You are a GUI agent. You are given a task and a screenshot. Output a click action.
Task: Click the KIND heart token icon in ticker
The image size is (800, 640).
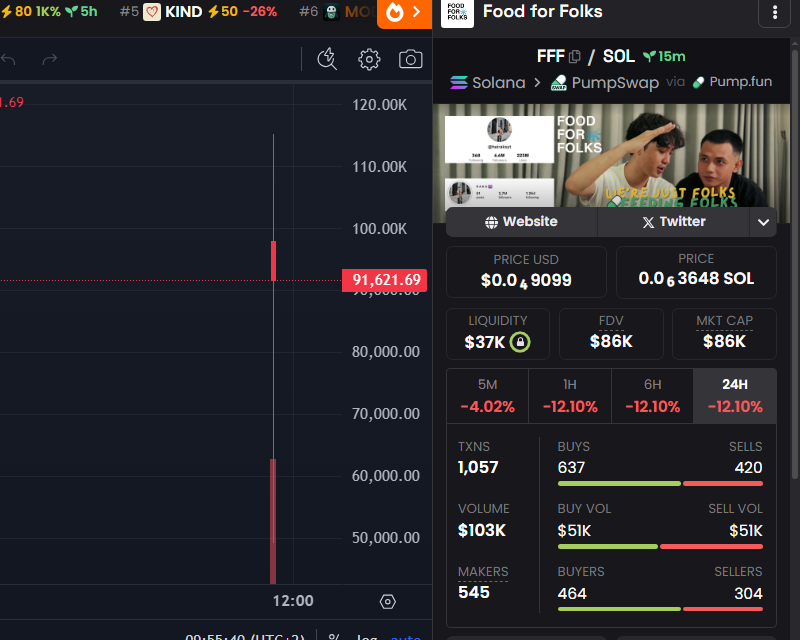(152, 12)
